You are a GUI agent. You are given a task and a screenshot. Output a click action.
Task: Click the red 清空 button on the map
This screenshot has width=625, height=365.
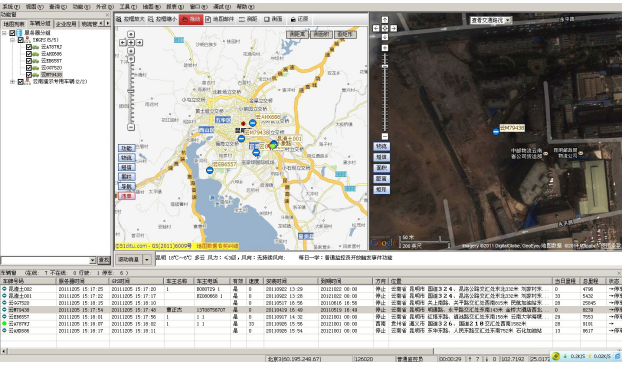click(127, 196)
